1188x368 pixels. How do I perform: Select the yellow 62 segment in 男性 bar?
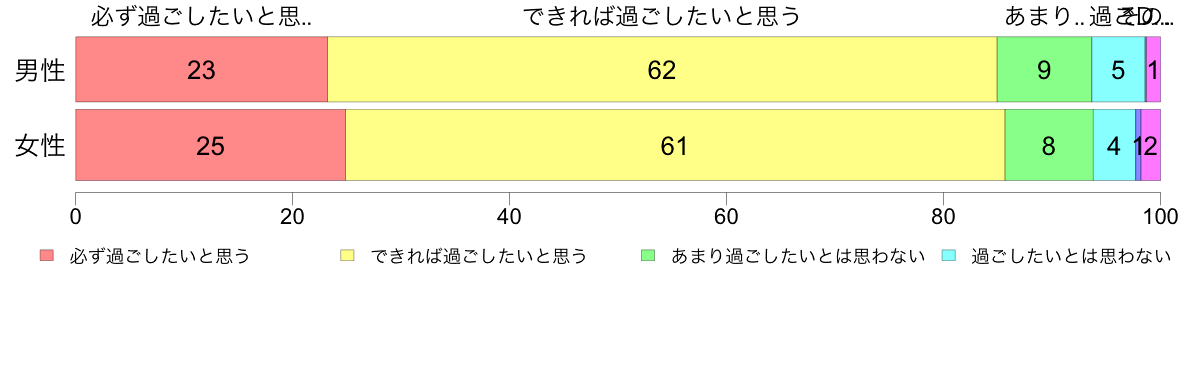(662, 69)
